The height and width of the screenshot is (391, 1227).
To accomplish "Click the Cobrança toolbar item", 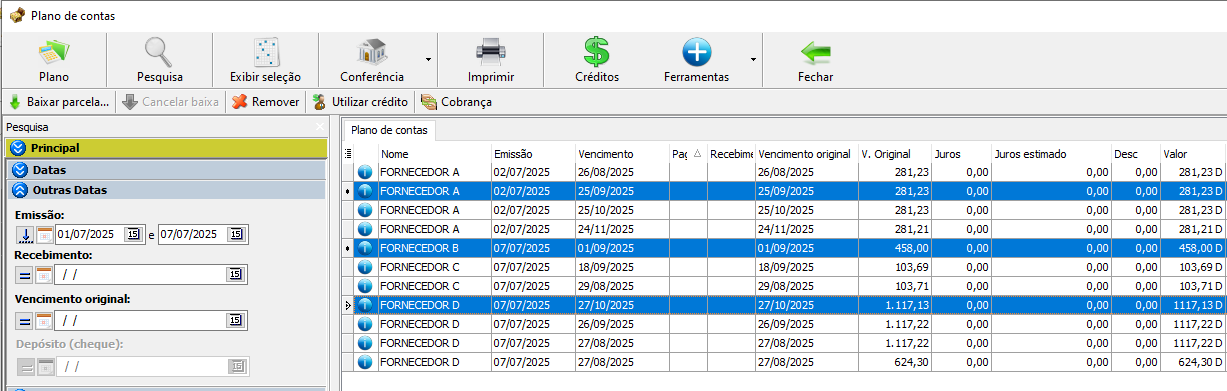I will 456,102.
